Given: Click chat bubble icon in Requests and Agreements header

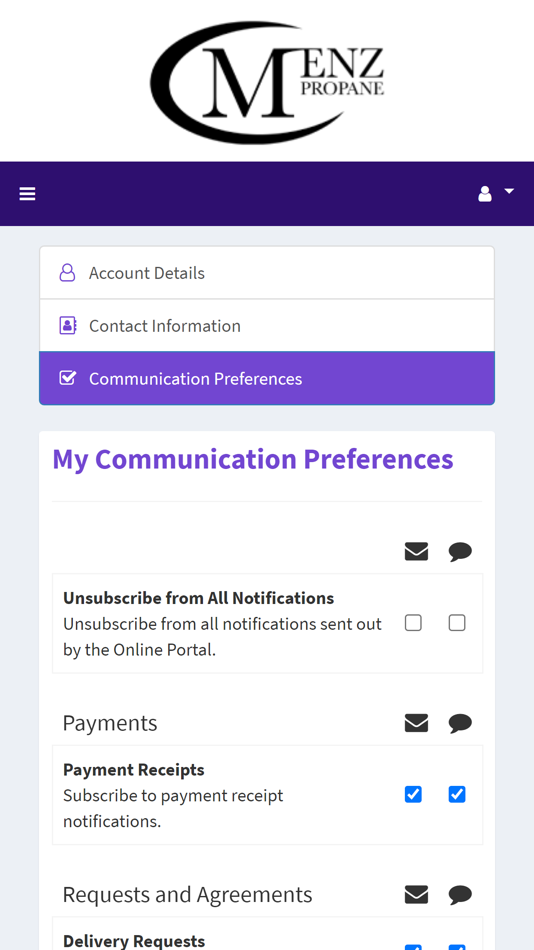Looking at the screenshot, I should (460, 895).
